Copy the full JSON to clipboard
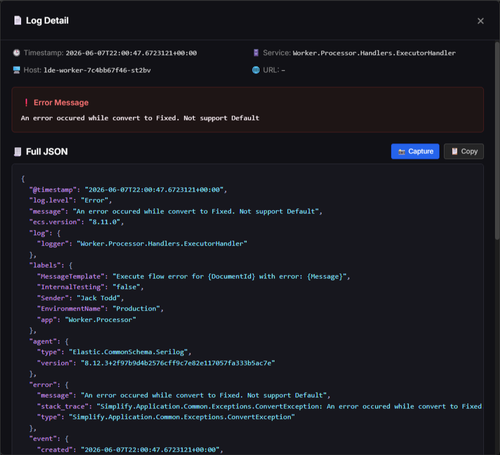Image resolution: width=500 pixels, height=455 pixels. pos(464,151)
